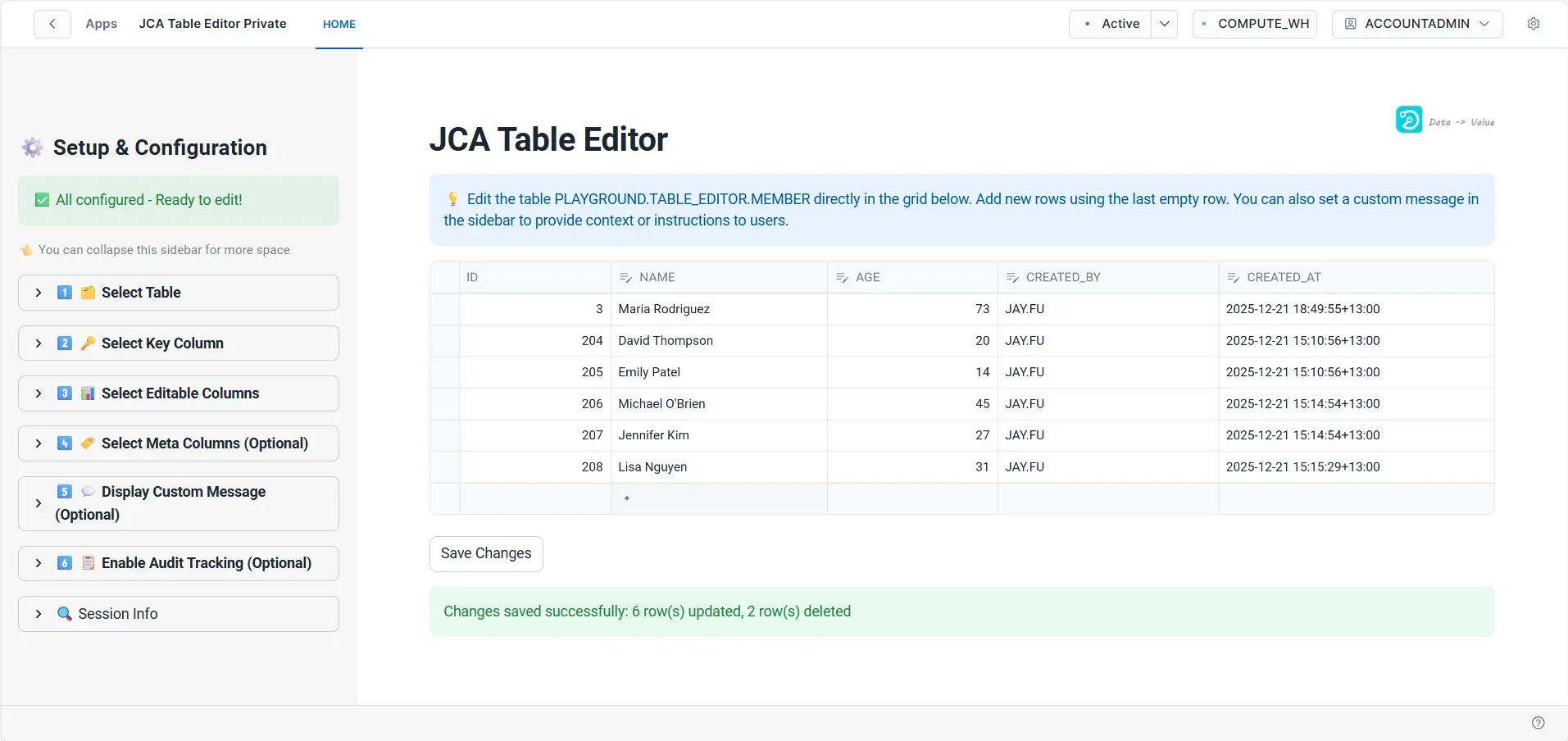The height and width of the screenshot is (741, 1568).
Task: Click the edit icon on the NAME column header
Action: click(x=625, y=277)
